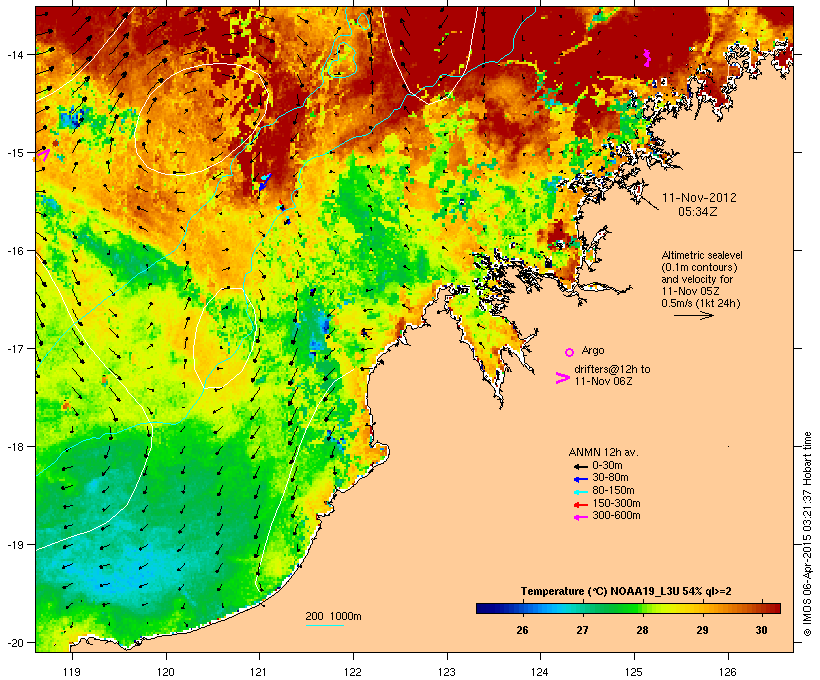Click the IMOS copyright timestamp text
The width and height of the screenshot is (820, 680).
[808, 534]
